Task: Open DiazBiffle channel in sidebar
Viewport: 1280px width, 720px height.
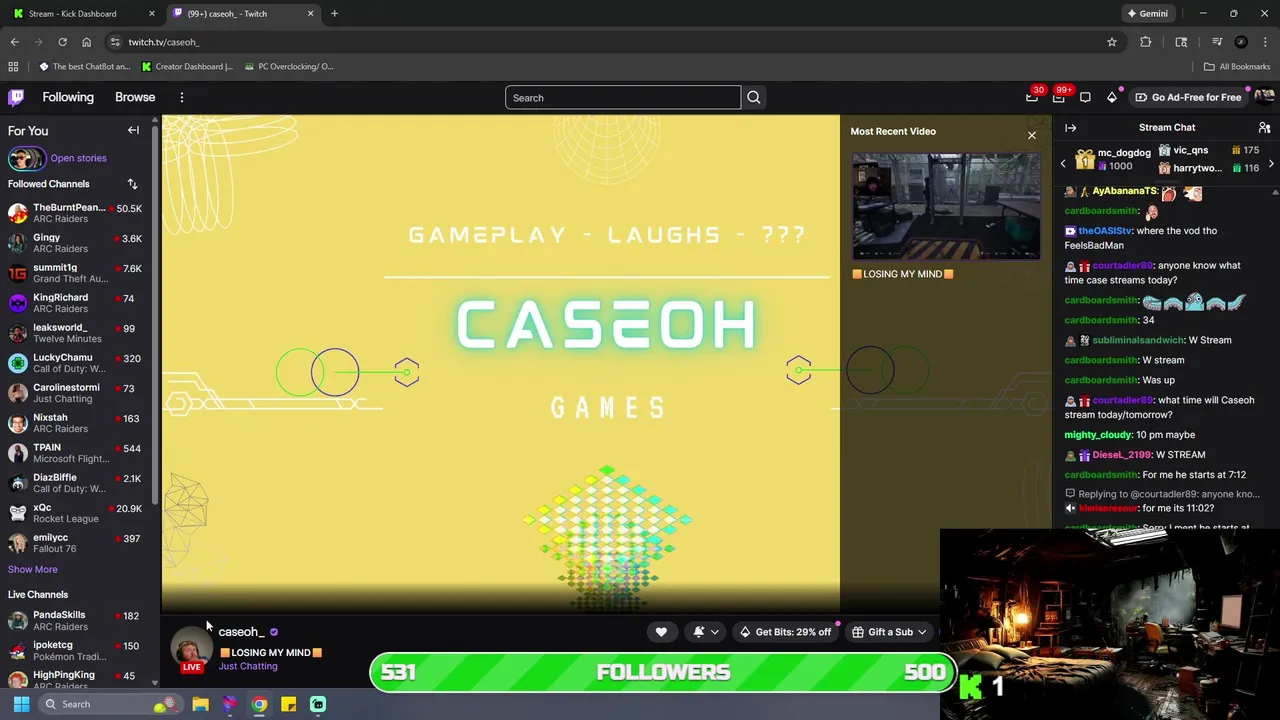Action: (x=76, y=483)
